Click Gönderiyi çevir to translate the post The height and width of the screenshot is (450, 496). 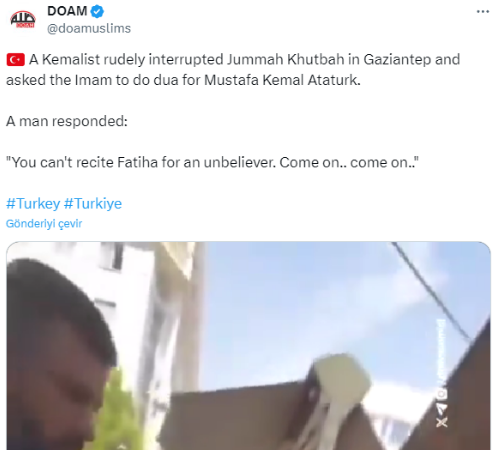pyautogui.click(x=44, y=223)
